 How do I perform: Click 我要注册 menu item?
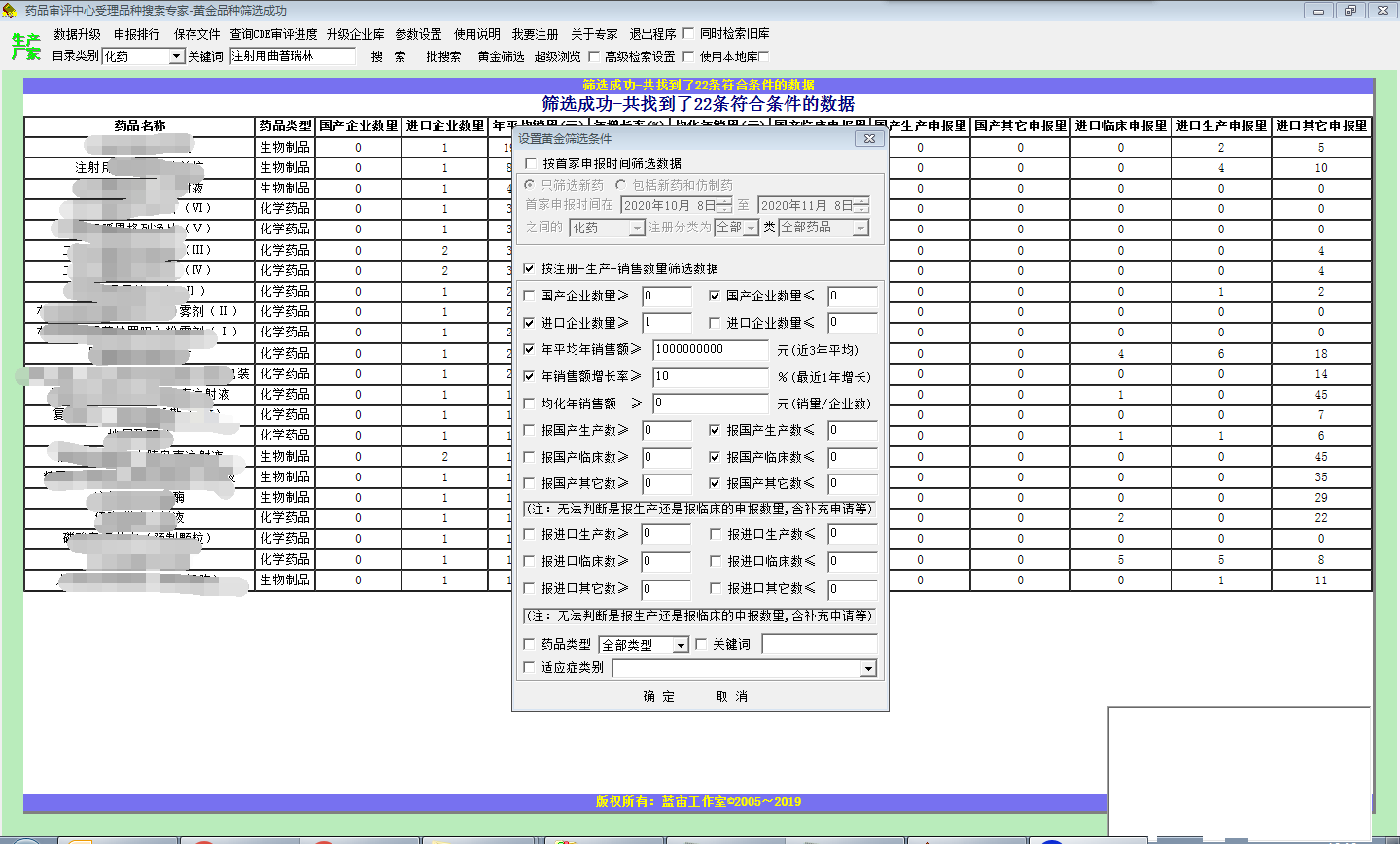point(536,34)
